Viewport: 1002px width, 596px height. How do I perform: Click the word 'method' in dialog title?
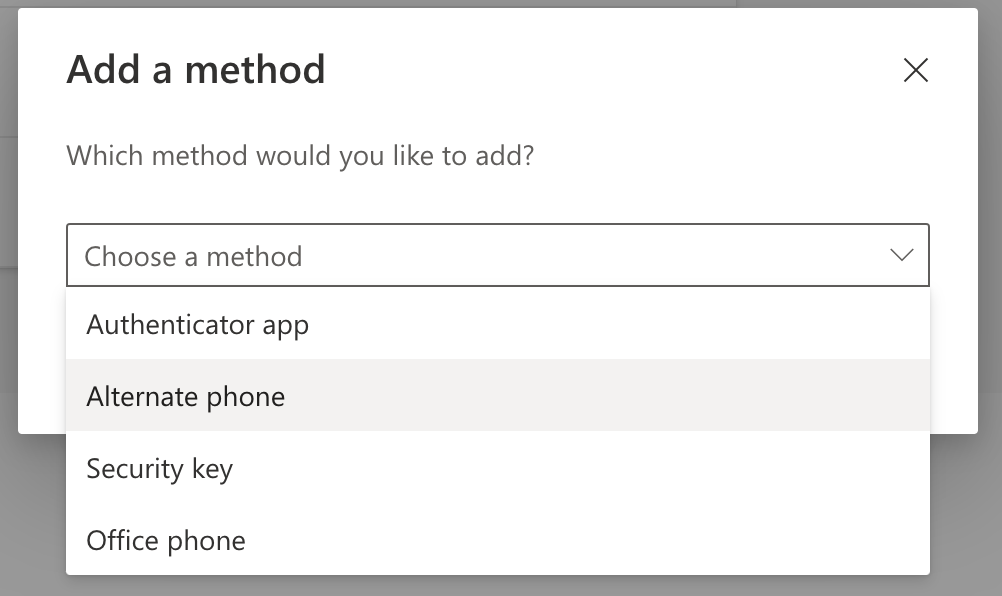click(255, 70)
